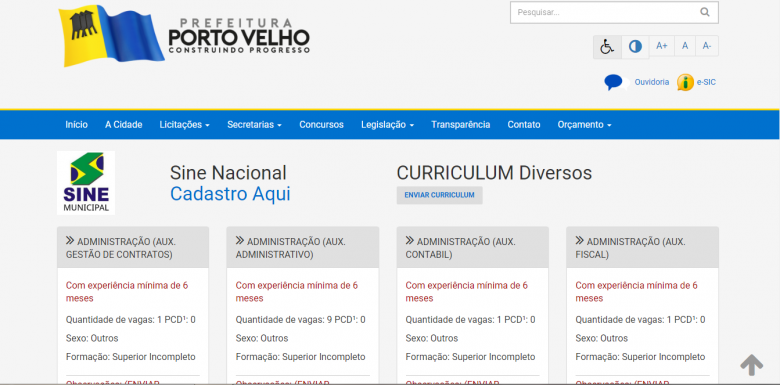Click the Porto Velho flag logo
The image size is (780, 385).
click(111, 35)
